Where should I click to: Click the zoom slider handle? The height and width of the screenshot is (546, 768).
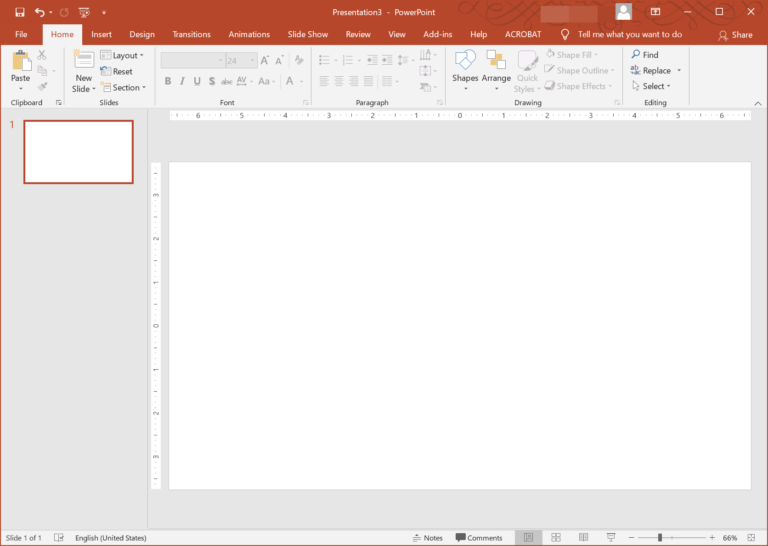pyautogui.click(x=659, y=538)
